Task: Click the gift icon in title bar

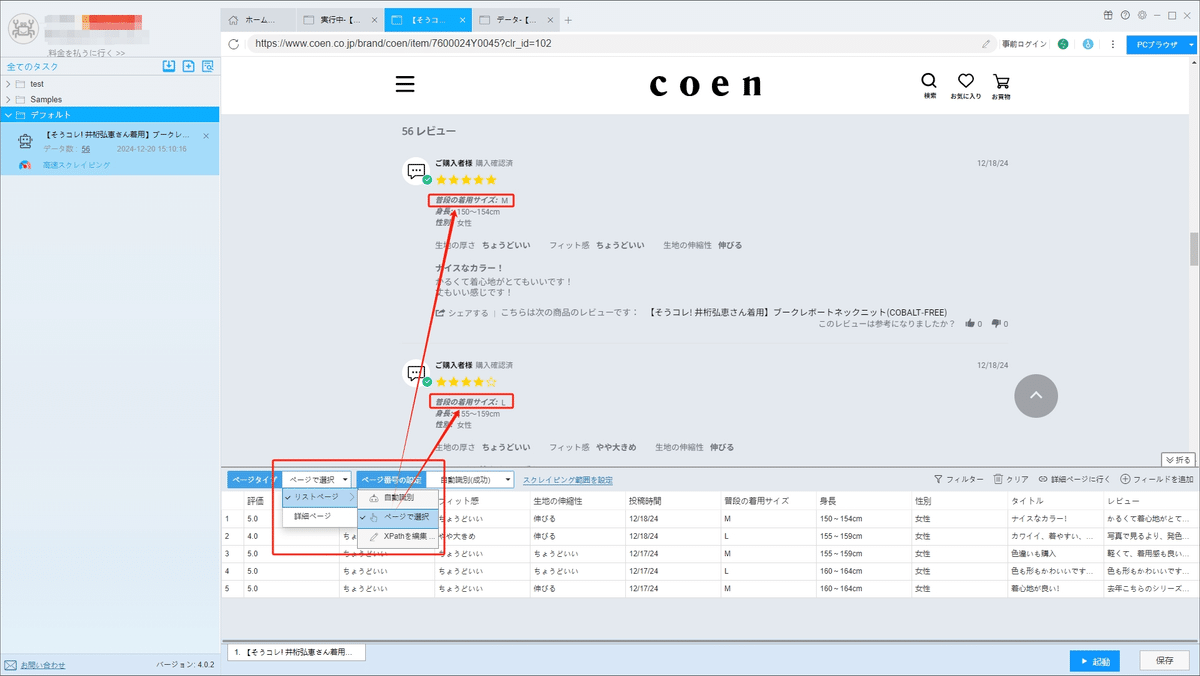Action: coord(1109,15)
